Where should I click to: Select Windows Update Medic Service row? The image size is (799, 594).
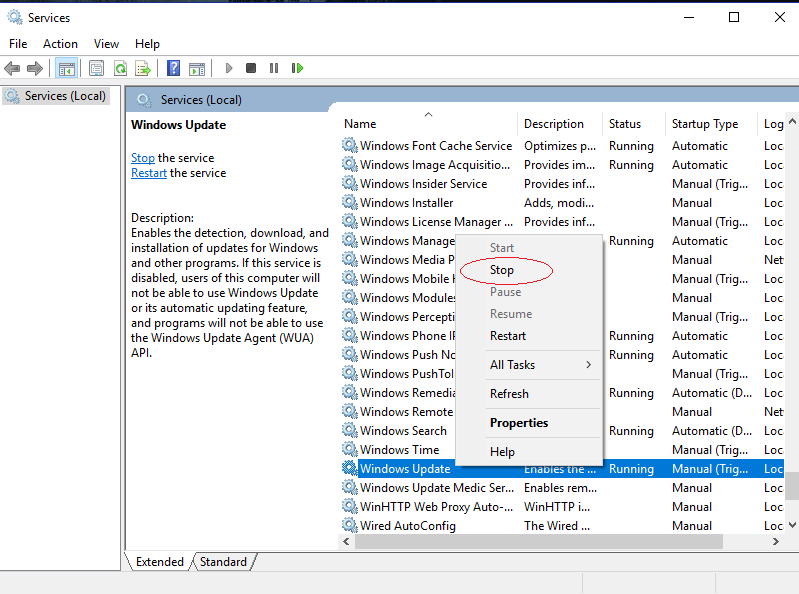[x=563, y=488]
